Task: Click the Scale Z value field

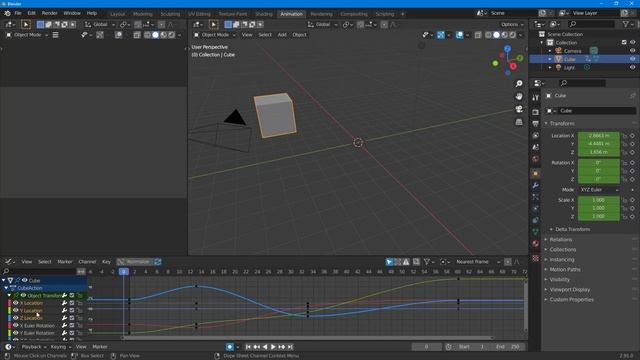Action: [599, 216]
